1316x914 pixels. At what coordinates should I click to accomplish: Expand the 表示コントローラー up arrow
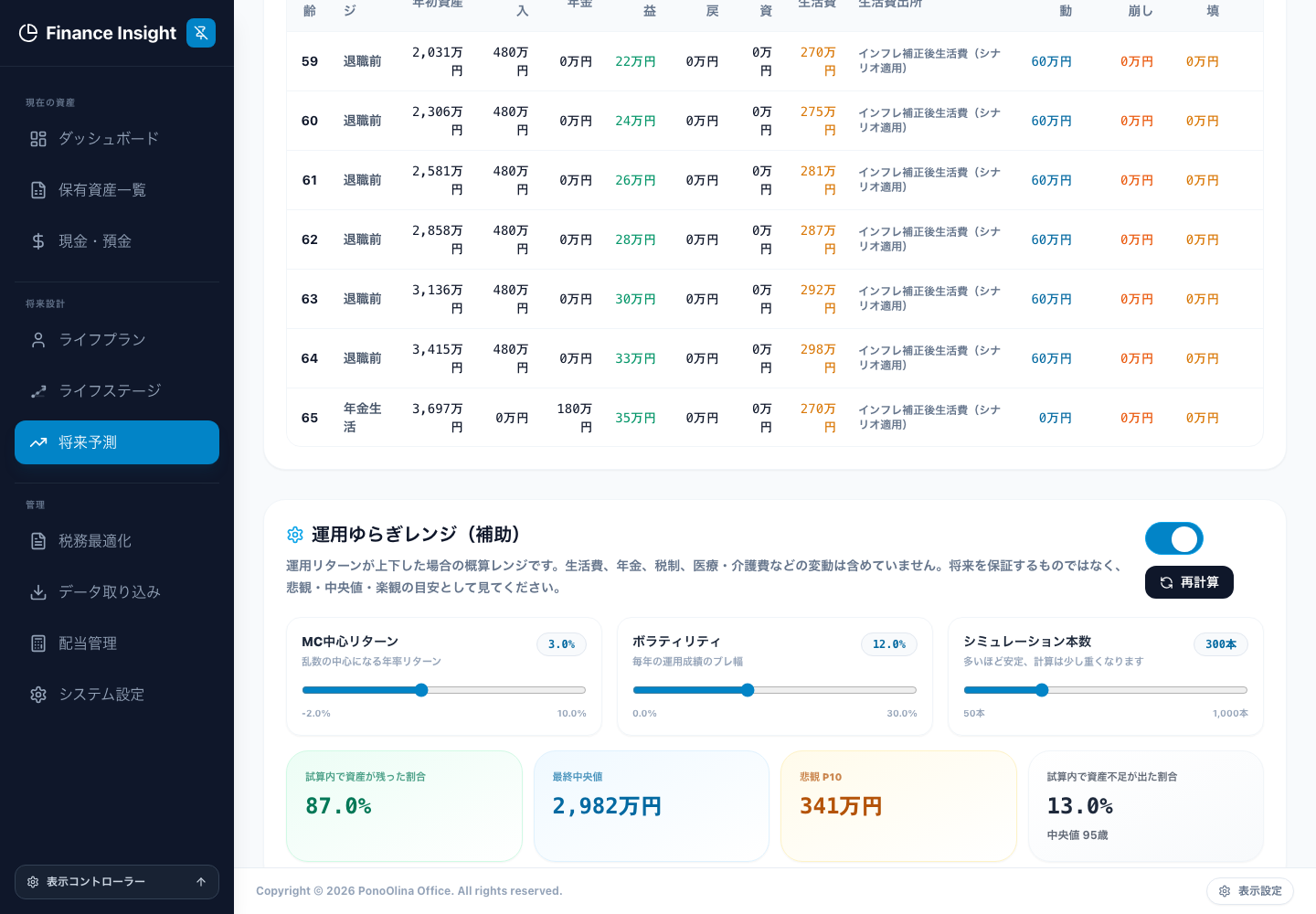pos(201,882)
